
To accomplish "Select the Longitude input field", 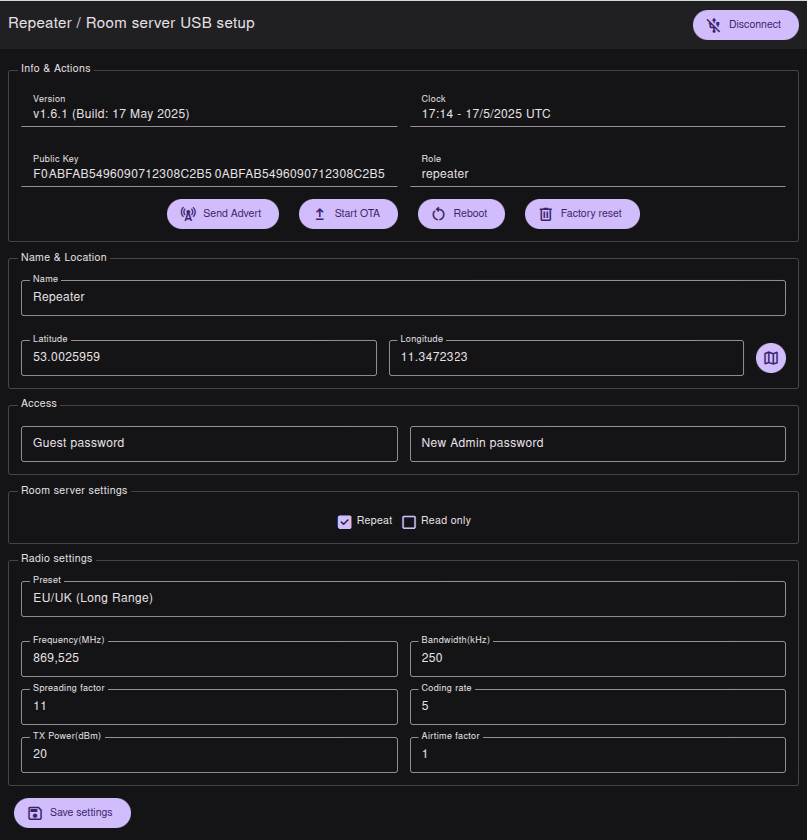I will (565, 357).
